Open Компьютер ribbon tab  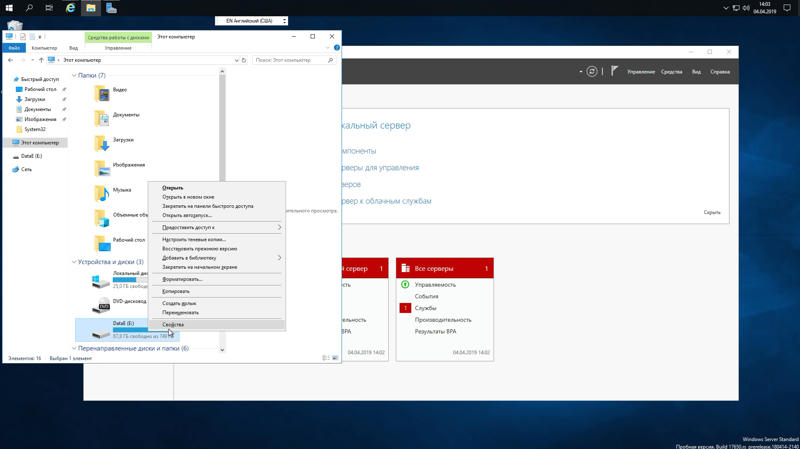click(x=44, y=48)
